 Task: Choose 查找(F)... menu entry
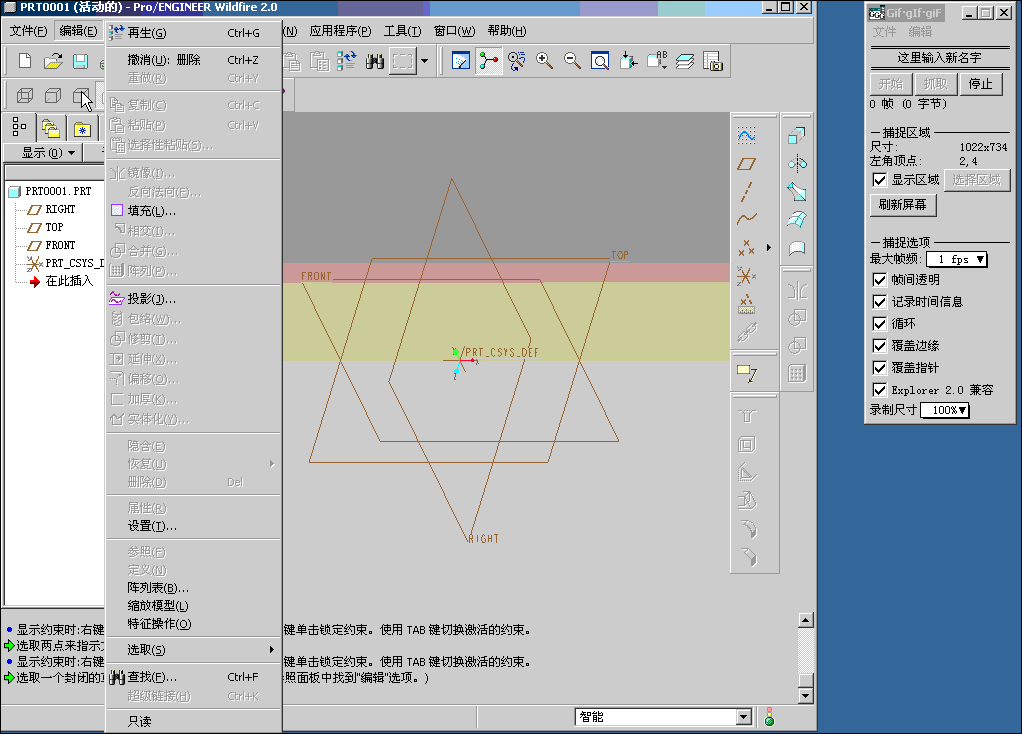(194, 677)
